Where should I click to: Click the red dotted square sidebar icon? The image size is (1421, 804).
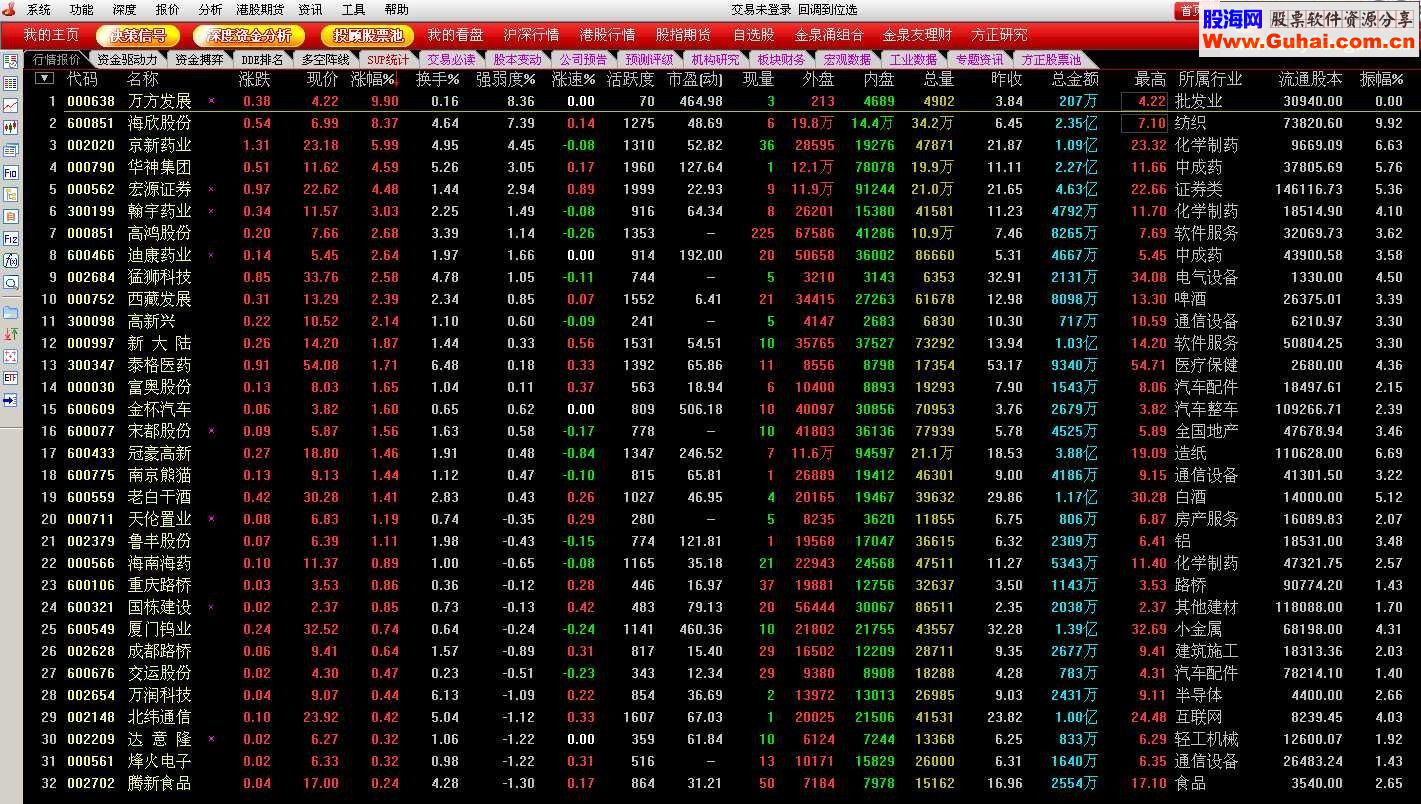[11, 356]
